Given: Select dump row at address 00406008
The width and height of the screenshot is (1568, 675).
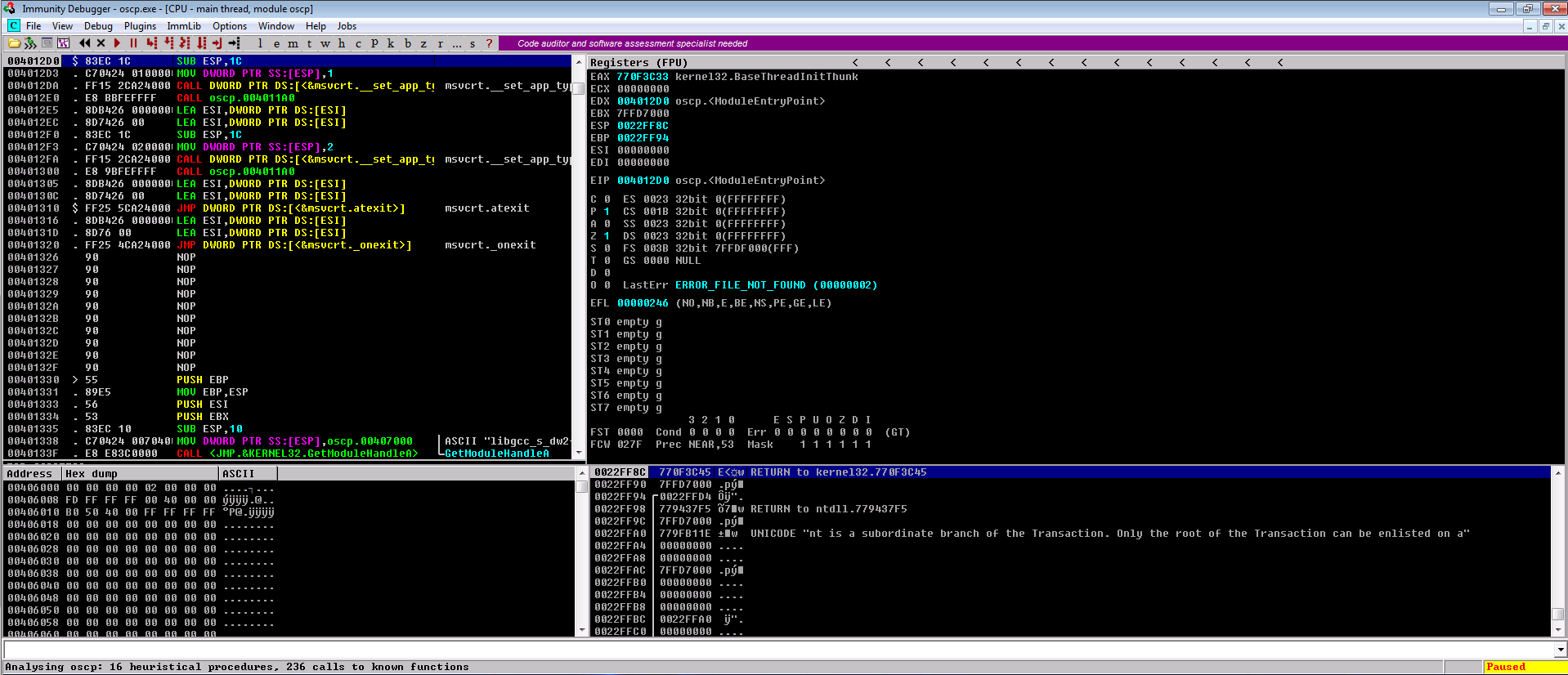Looking at the screenshot, I should click(289, 500).
